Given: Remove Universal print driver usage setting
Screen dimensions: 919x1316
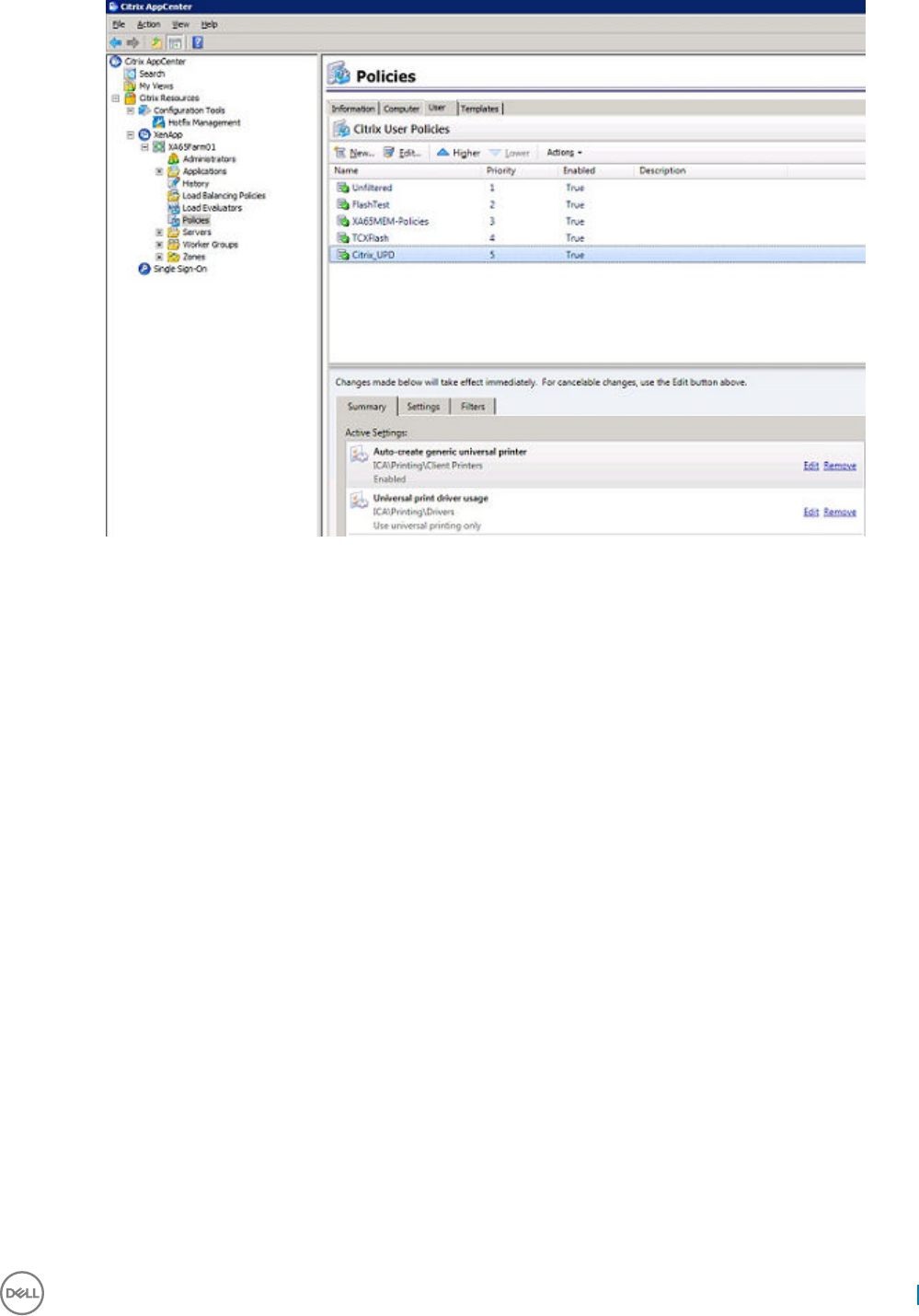Looking at the screenshot, I should tap(840, 512).
